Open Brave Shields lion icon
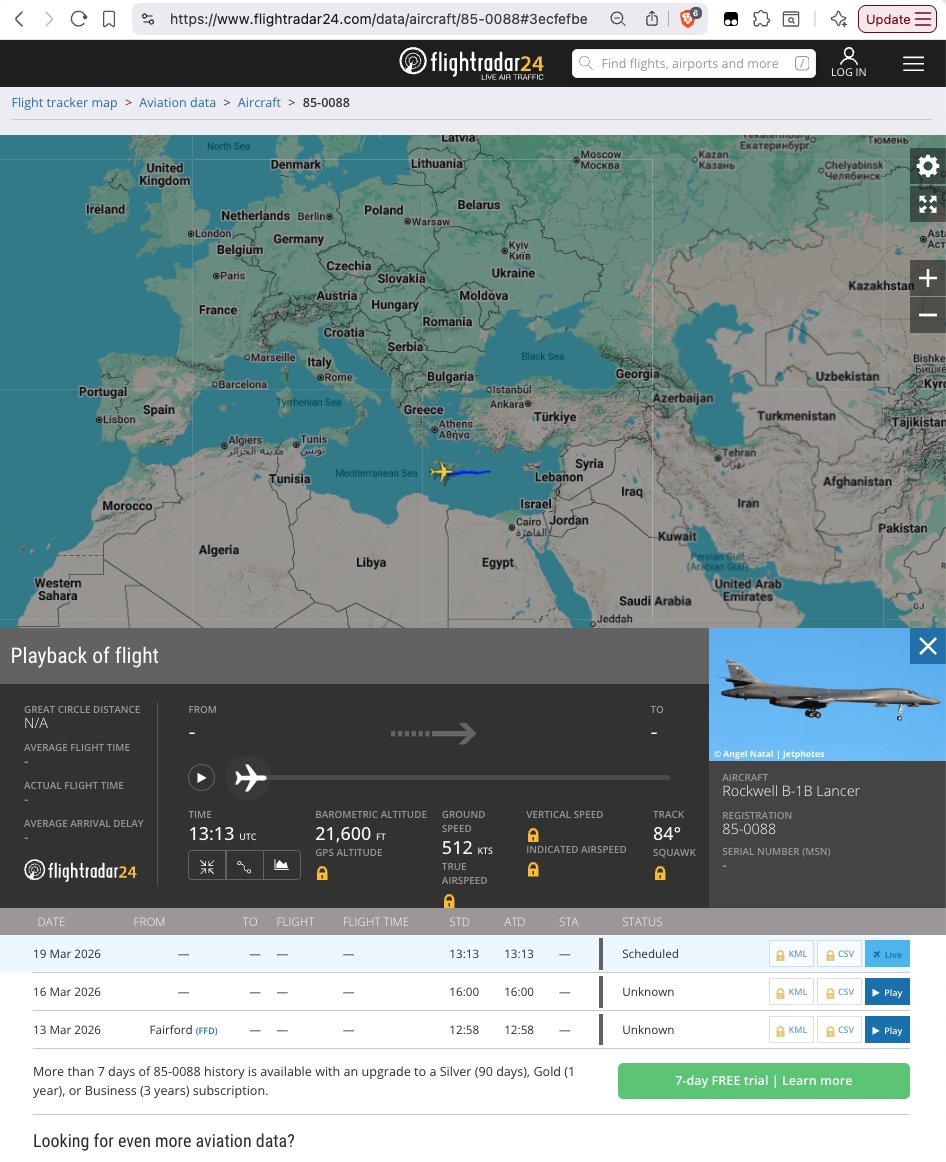 click(688, 19)
